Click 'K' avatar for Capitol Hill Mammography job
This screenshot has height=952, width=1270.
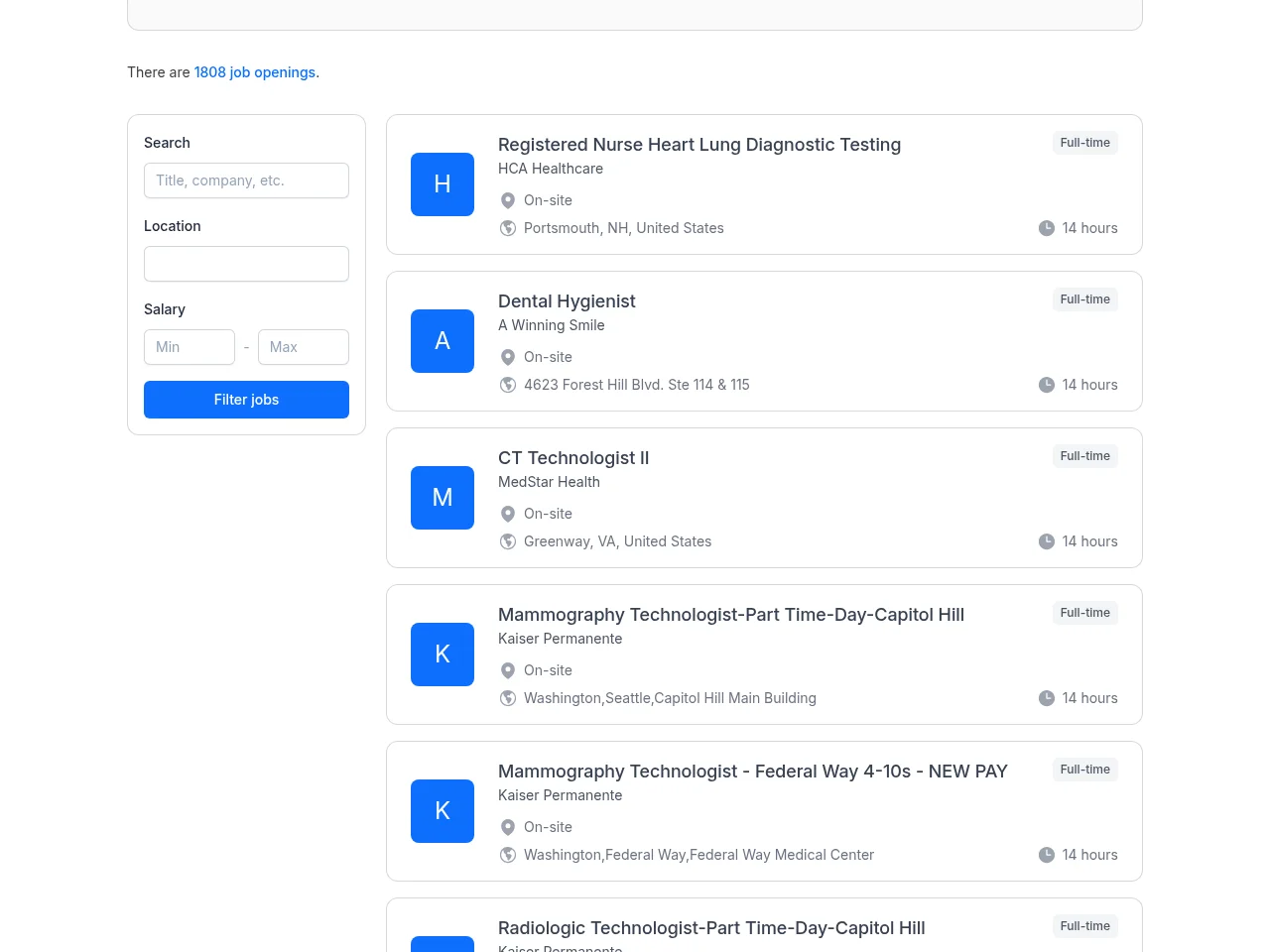pos(443,654)
